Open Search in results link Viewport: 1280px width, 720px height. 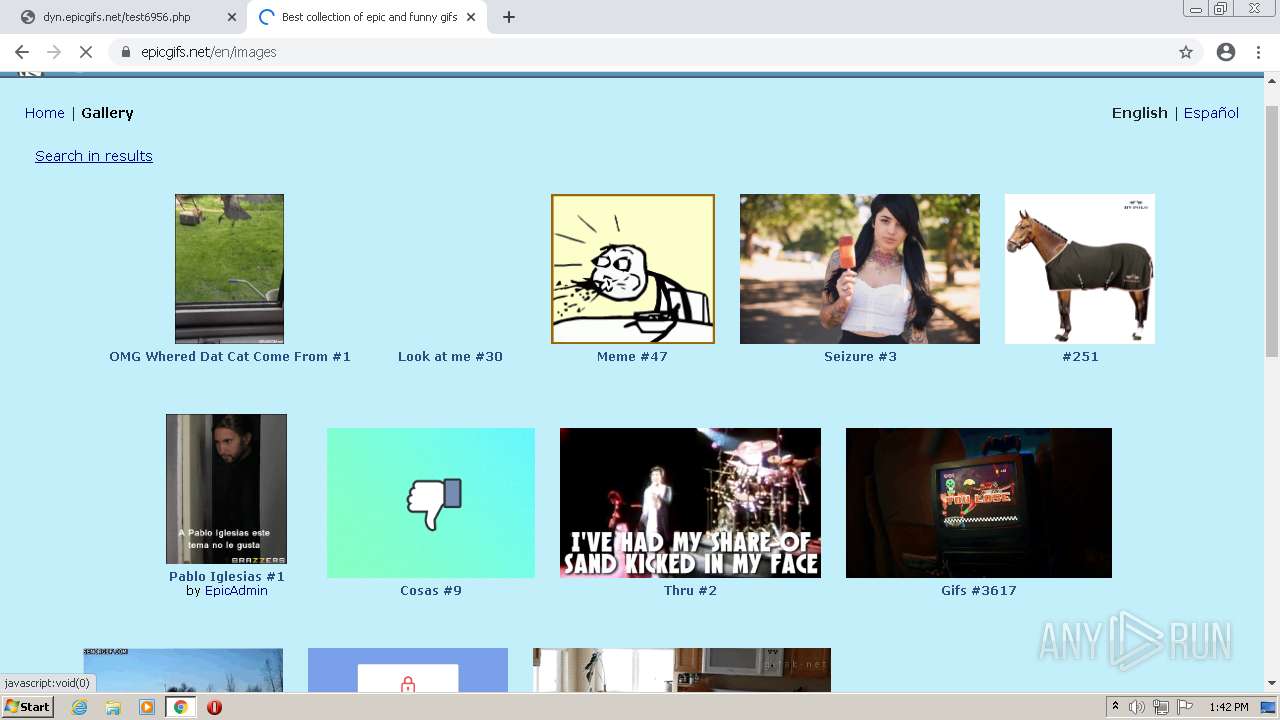coord(94,156)
